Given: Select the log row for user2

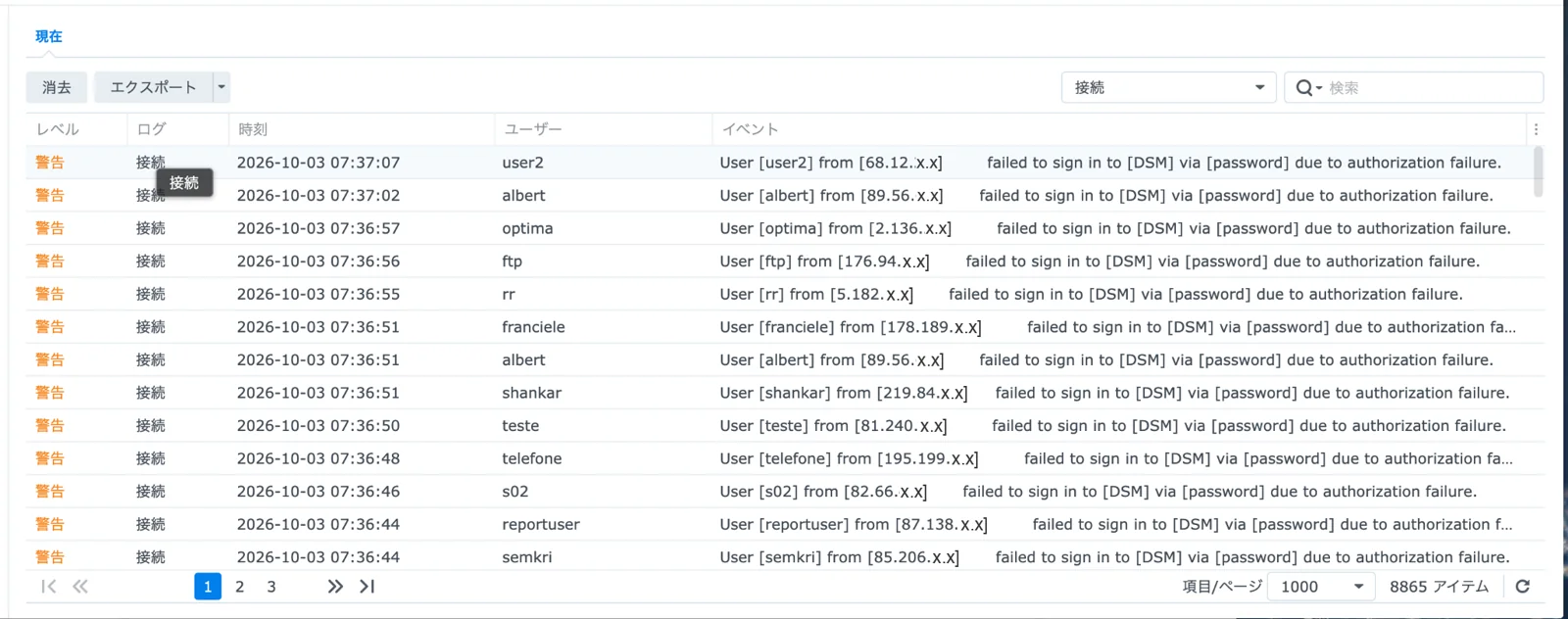Looking at the screenshot, I should click(x=780, y=163).
